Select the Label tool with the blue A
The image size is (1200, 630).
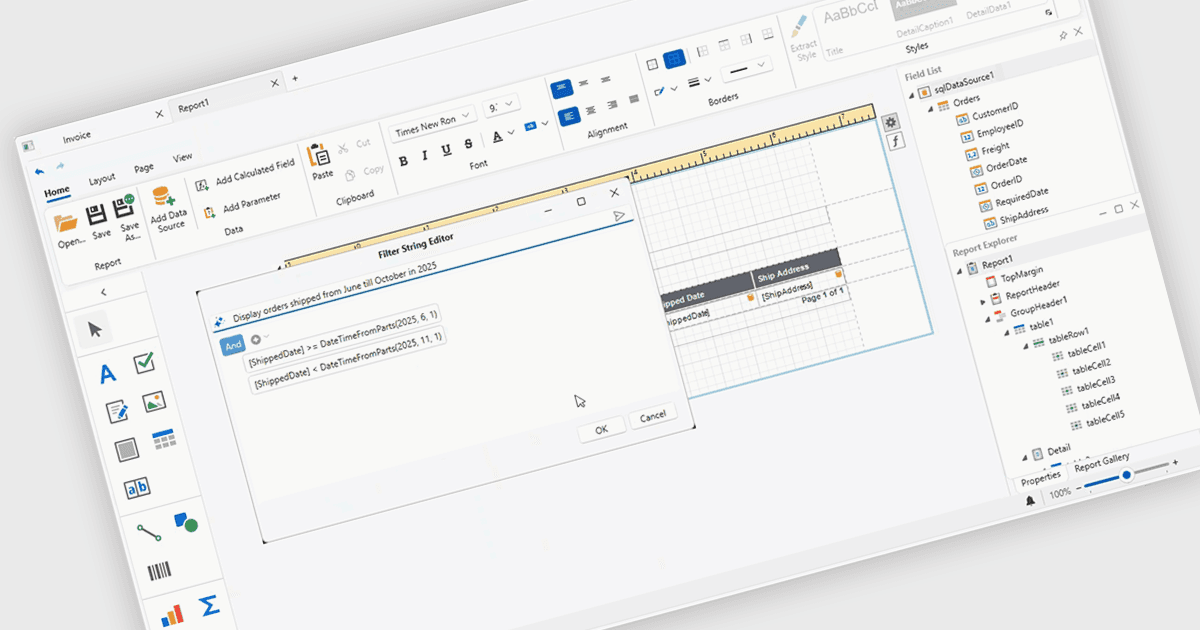(108, 374)
